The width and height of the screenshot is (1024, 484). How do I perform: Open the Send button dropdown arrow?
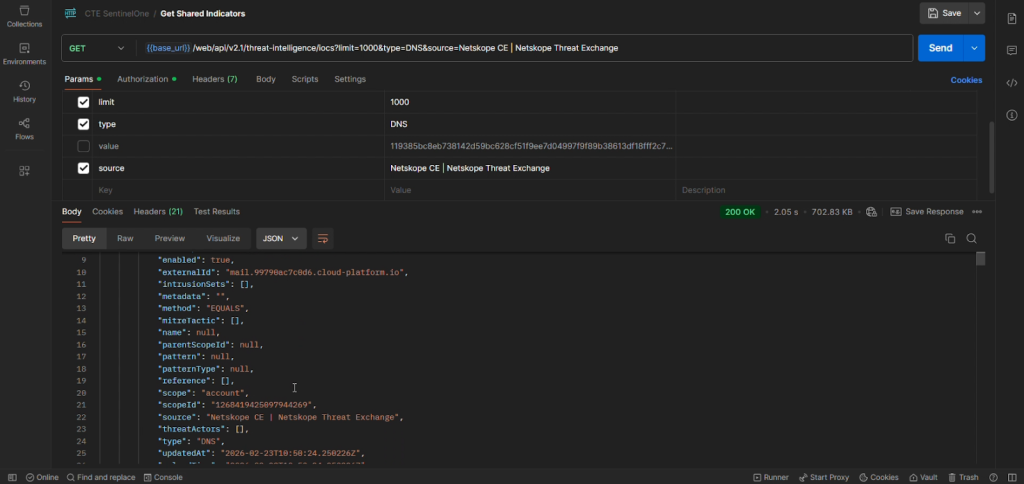click(x=974, y=48)
